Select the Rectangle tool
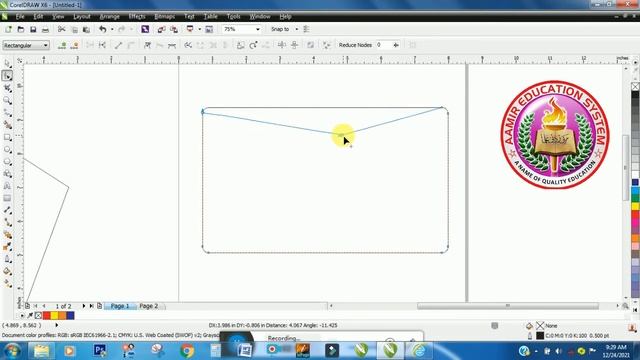Image resolution: width=640 pixels, height=360 pixels. tap(7, 137)
